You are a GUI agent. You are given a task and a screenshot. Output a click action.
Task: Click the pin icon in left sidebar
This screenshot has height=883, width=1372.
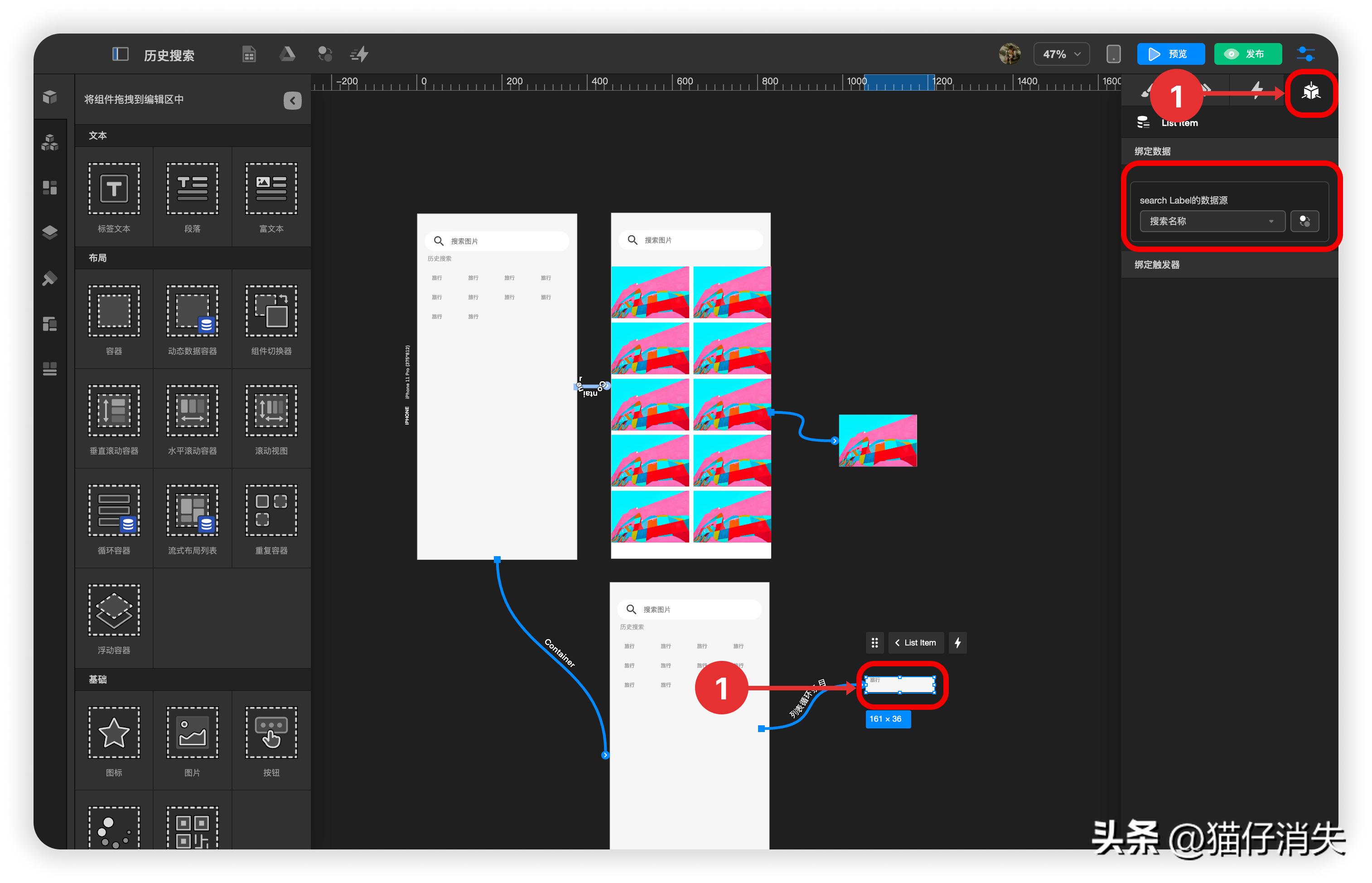(x=50, y=279)
